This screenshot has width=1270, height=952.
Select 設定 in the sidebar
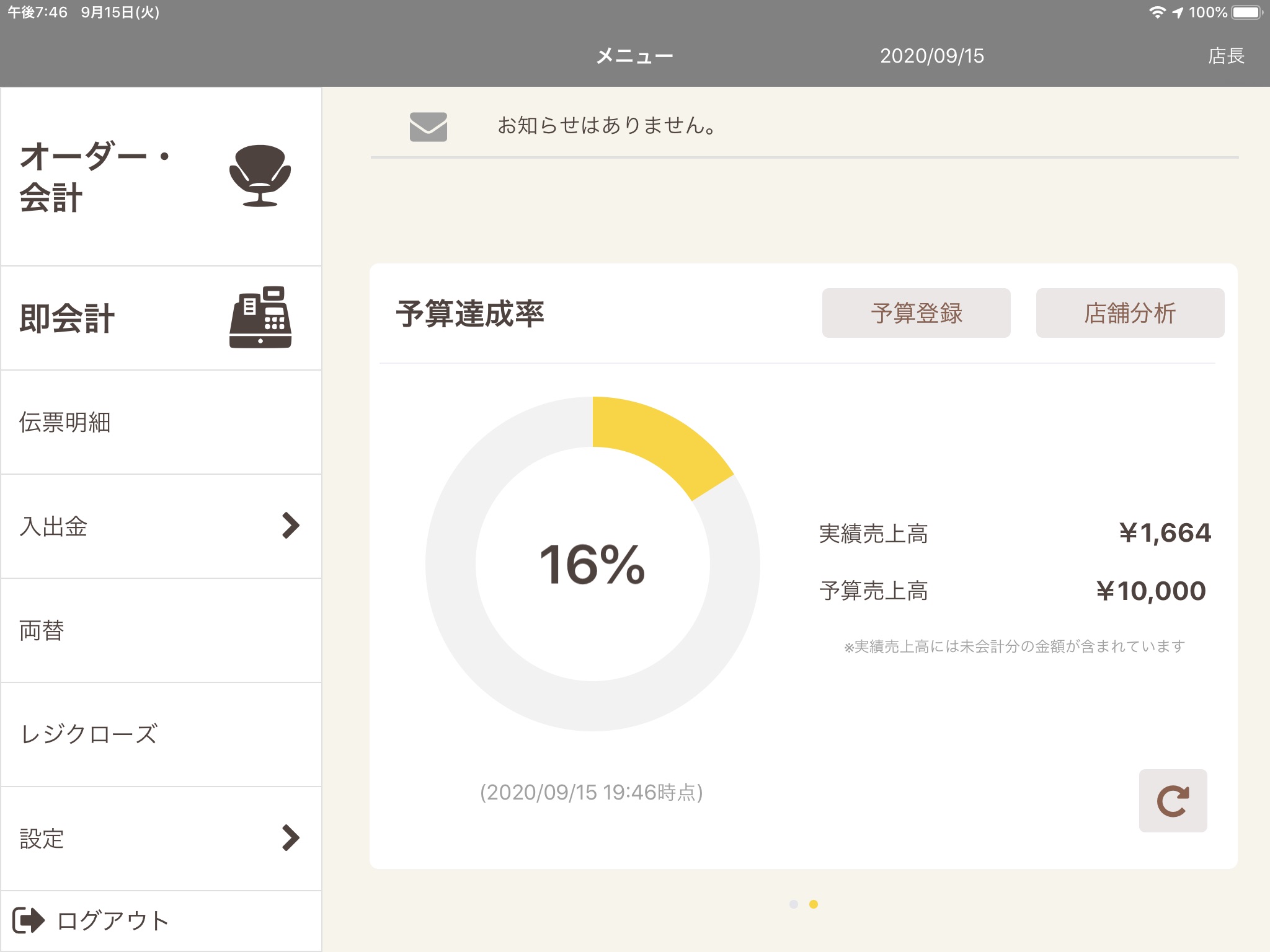[x=161, y=839]
